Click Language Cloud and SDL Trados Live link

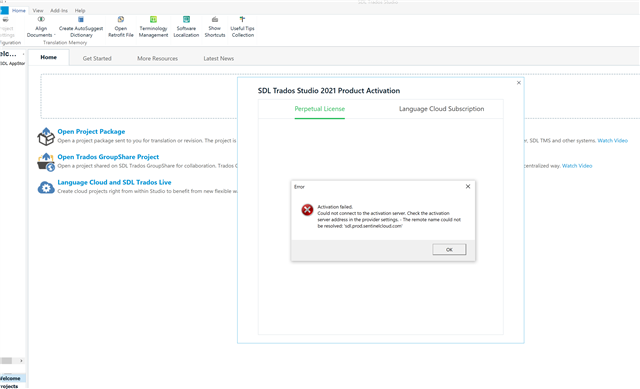click(x=114, y=182)
